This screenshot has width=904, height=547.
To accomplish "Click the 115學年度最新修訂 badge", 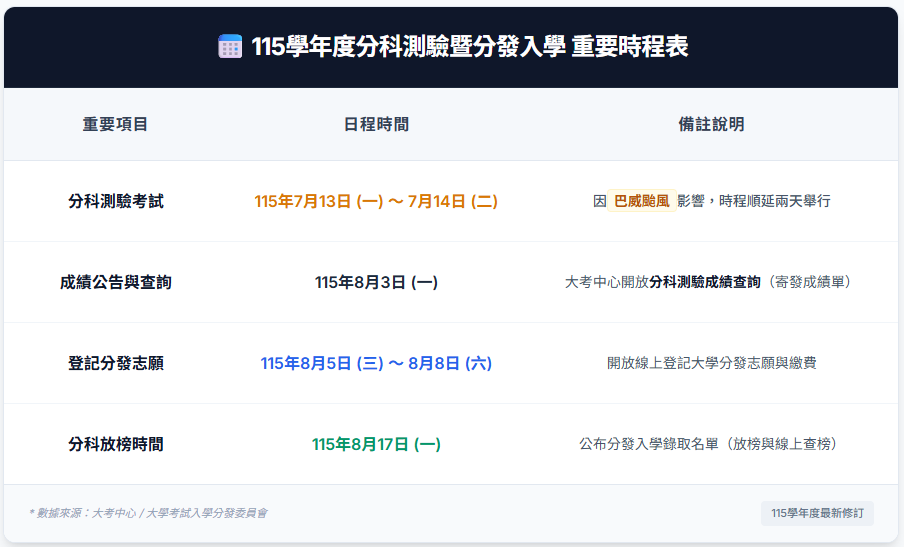I will click(817, 513).
